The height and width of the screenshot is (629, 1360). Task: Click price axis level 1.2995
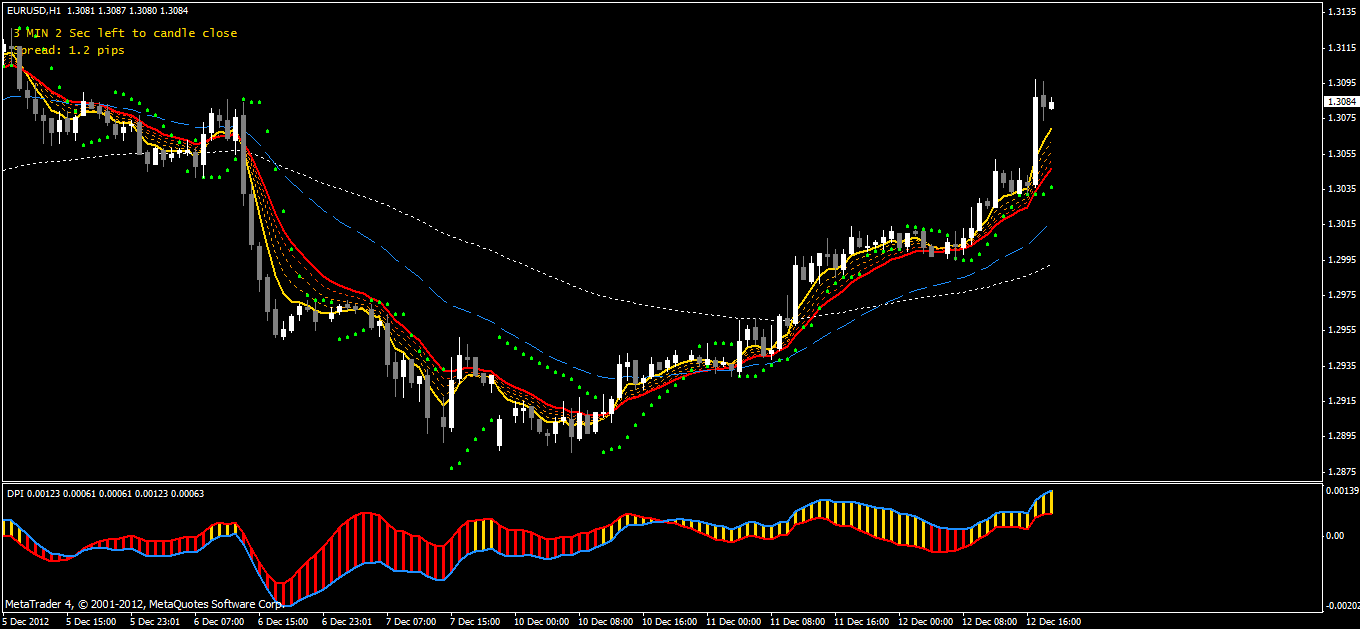click(1341, 260)
